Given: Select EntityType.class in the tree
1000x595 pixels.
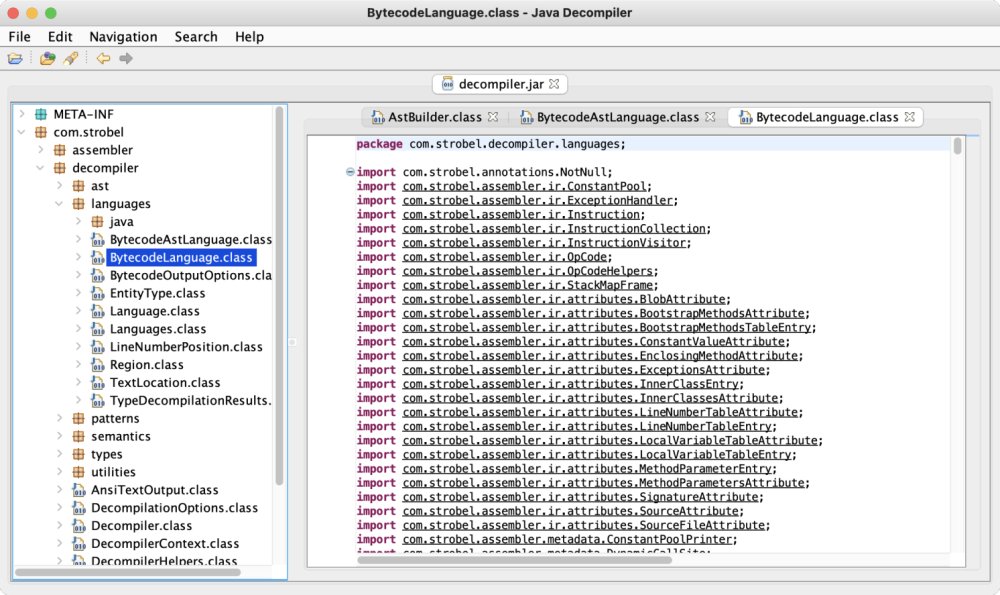Looking at the screenshot, I should 157,293.
